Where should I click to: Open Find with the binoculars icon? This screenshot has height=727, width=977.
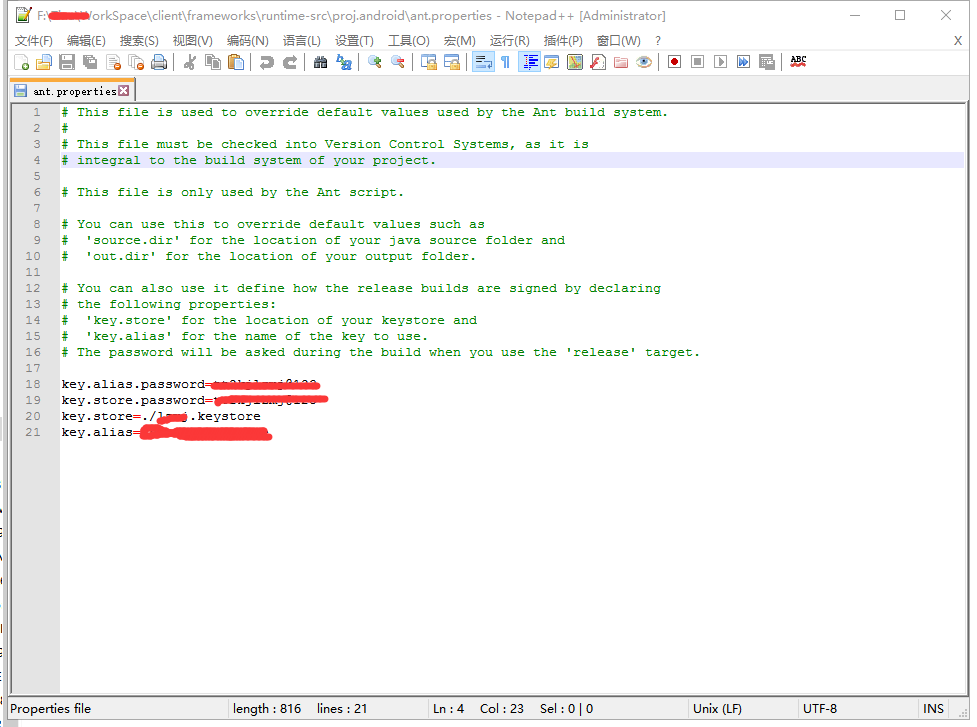(320, 62)
